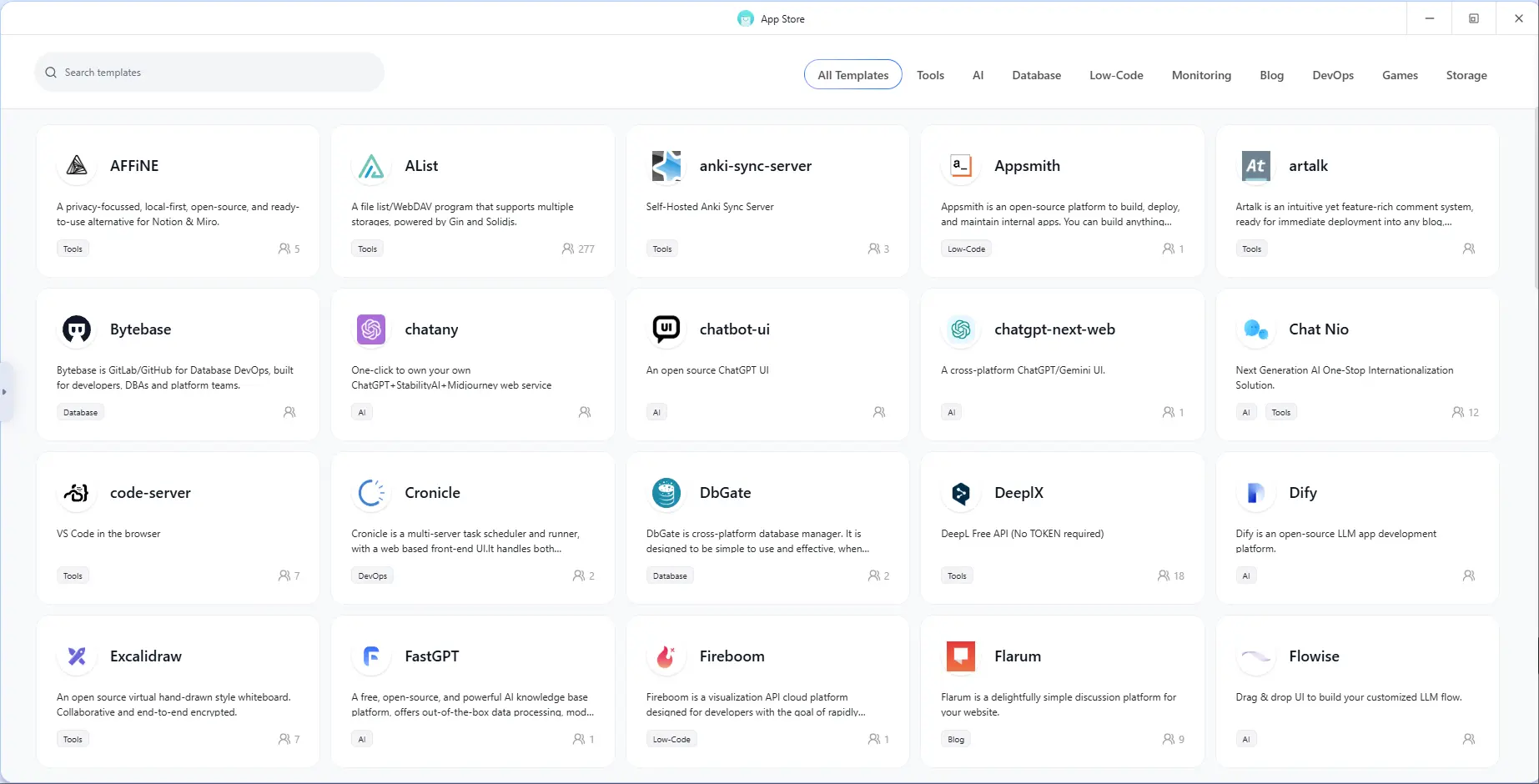
Task: Open the DbGate database icon
Action: pos(666,493)
